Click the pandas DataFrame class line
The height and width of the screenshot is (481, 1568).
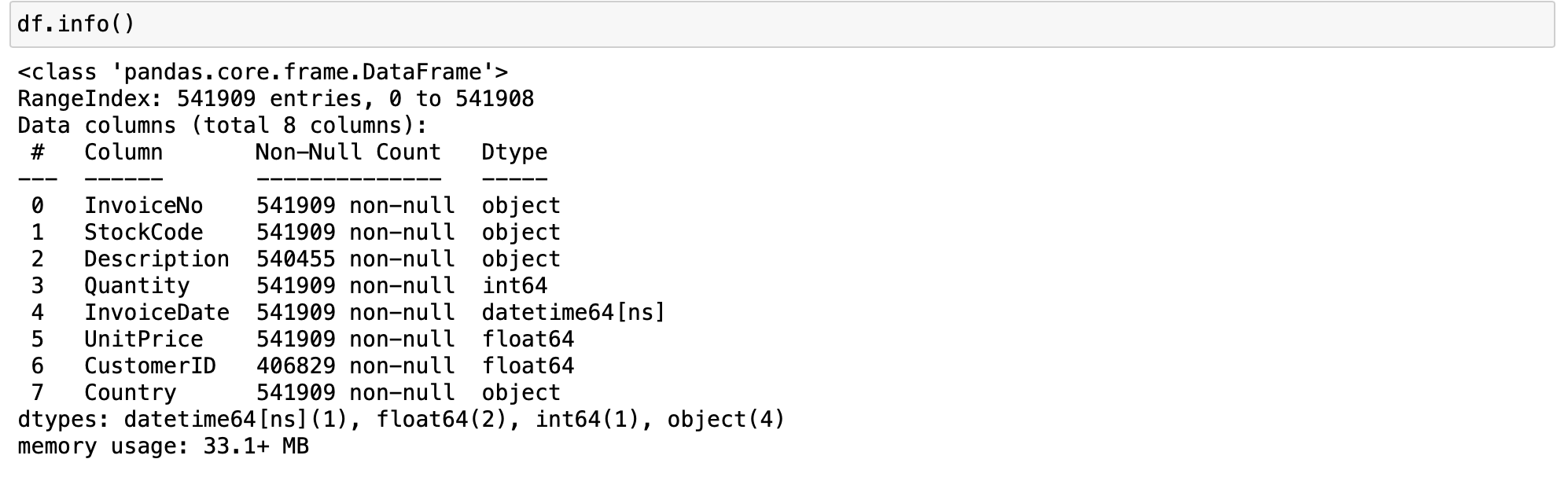(x=263, y=72)
